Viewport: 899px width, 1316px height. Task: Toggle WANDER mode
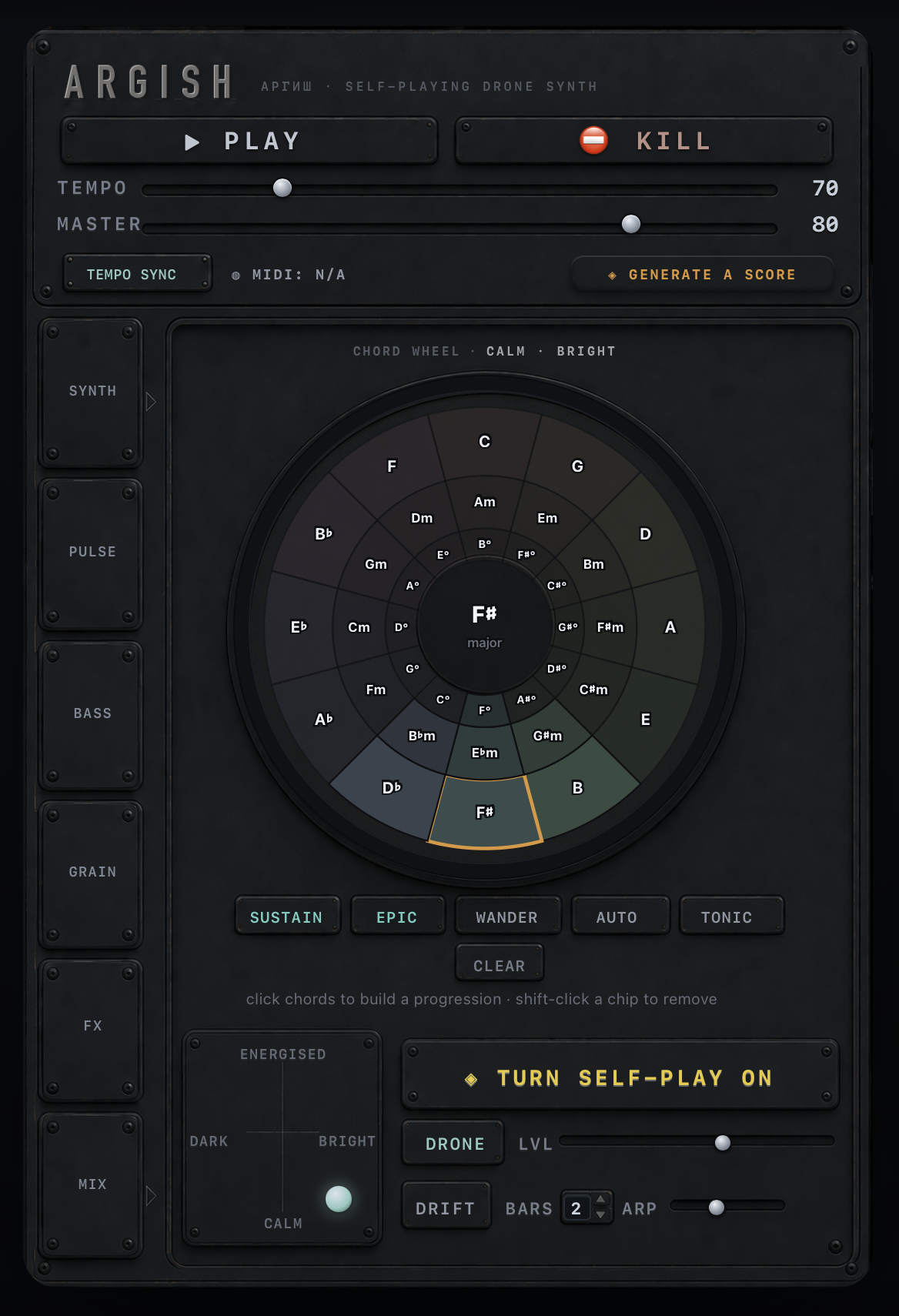(x=507, y=917)
